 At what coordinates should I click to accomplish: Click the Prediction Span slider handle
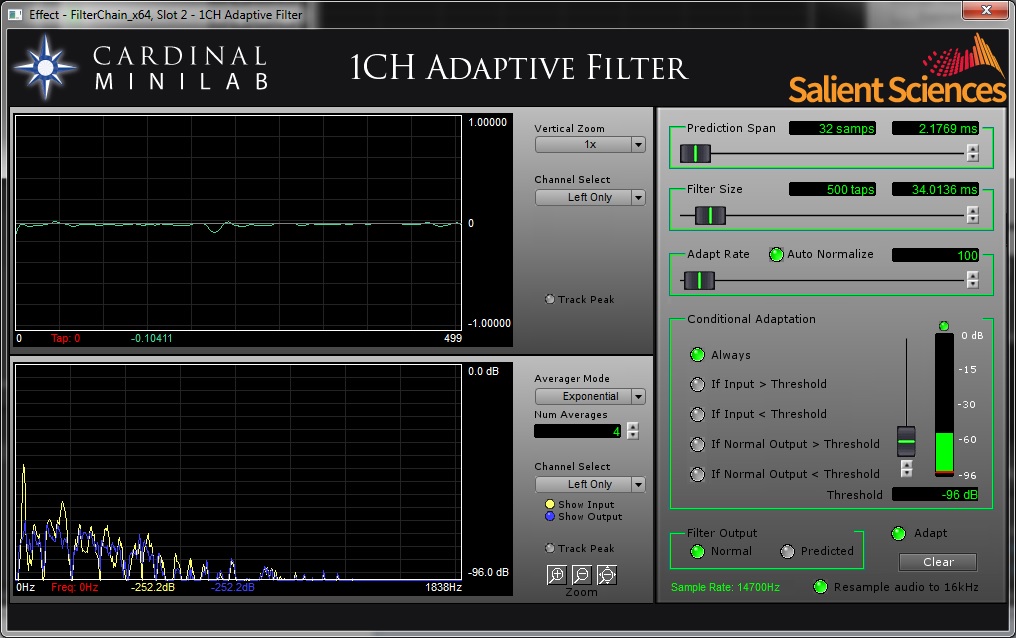click(x=695, y=154)
